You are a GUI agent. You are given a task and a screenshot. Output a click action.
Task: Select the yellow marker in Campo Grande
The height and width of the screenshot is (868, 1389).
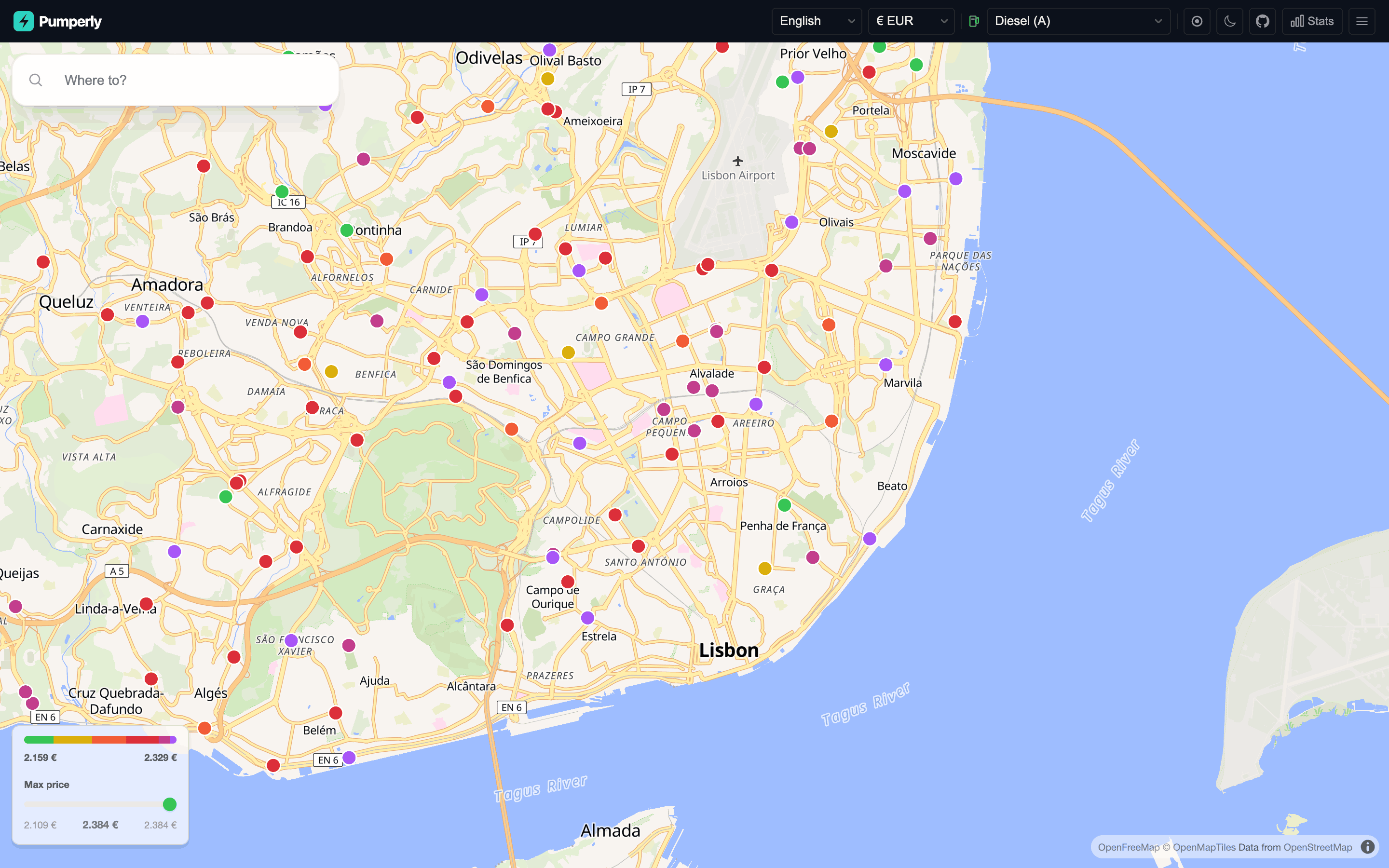point(568,353)
